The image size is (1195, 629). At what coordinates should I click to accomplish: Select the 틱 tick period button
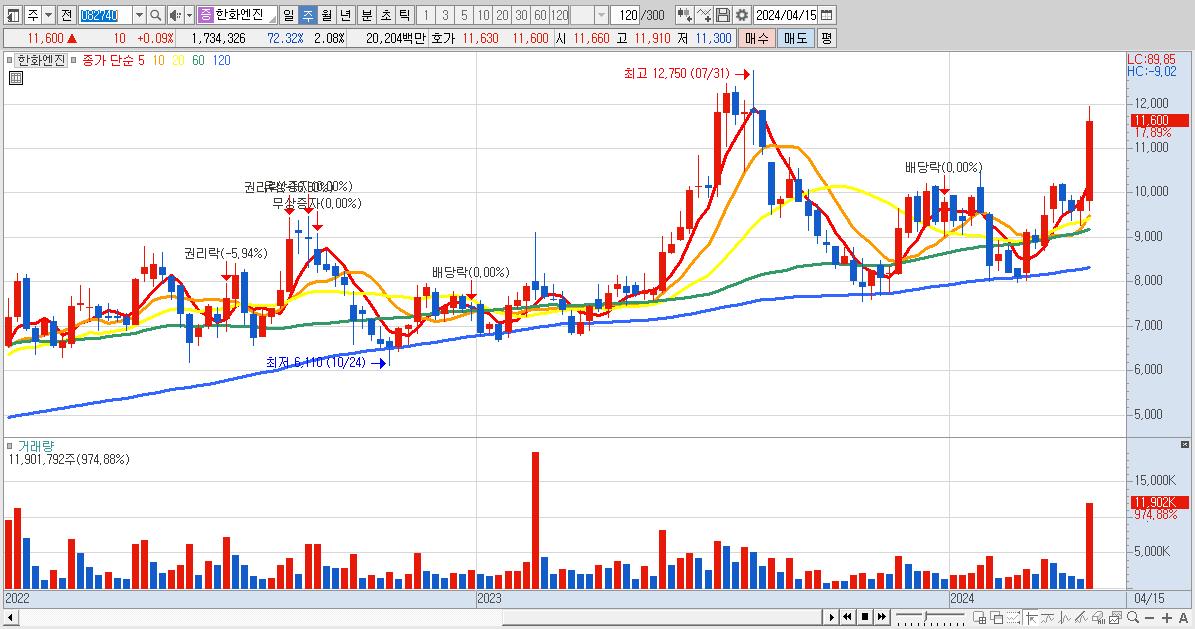405,14
